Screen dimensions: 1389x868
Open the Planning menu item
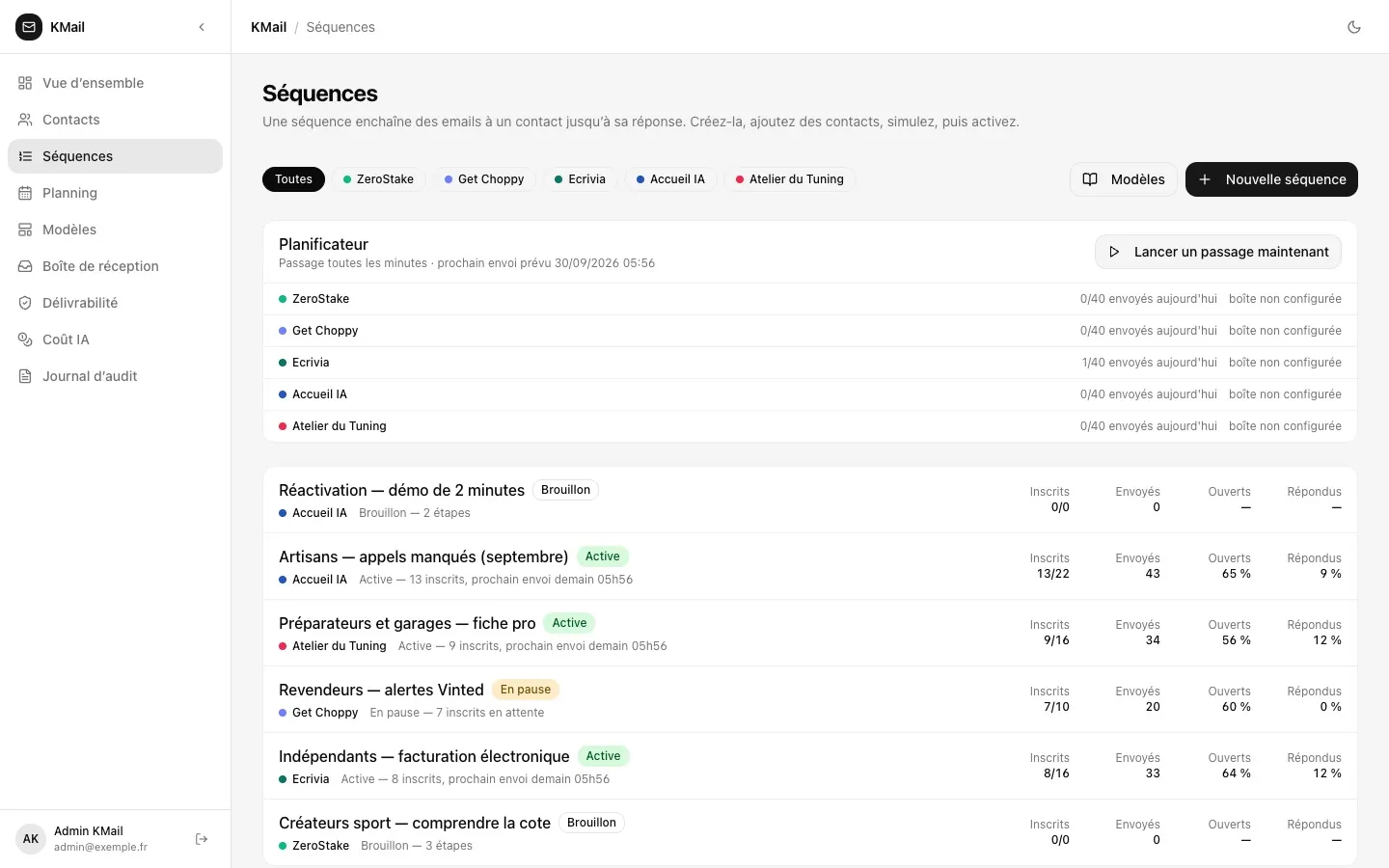[115, 193]
